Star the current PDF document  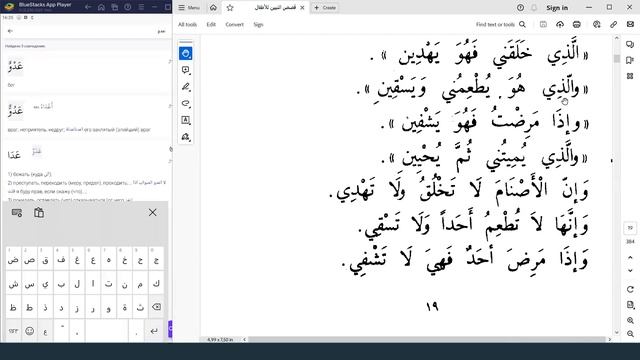(x=230, y=7)
